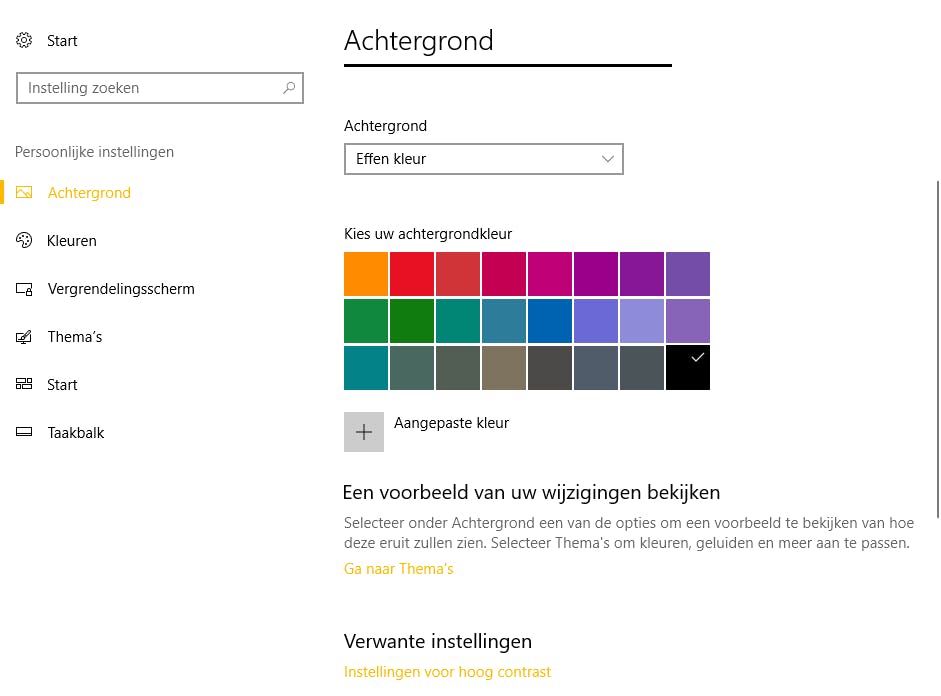Choose the black background color swatch
Screen dimensions: 941x696
pyautogui.click(x=688, y=368)
